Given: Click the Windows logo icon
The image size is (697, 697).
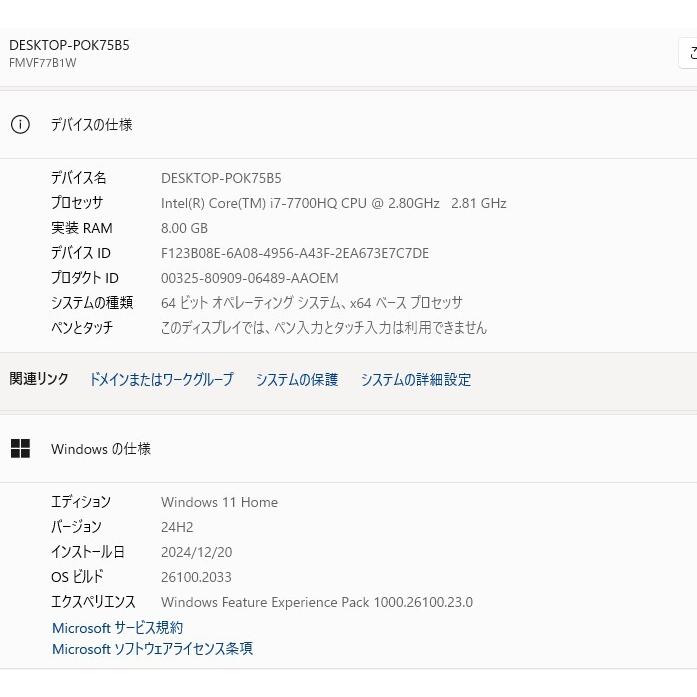Looking at the screenshot, I should 20,449.
